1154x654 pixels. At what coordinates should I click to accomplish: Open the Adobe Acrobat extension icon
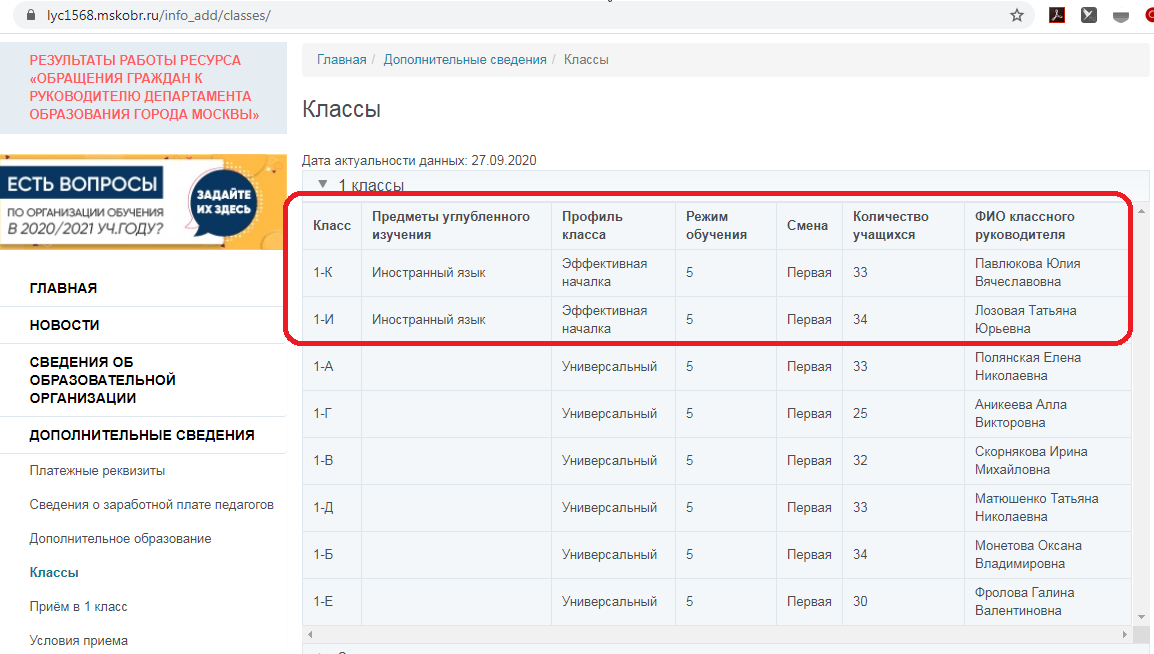coord(1055,15)
